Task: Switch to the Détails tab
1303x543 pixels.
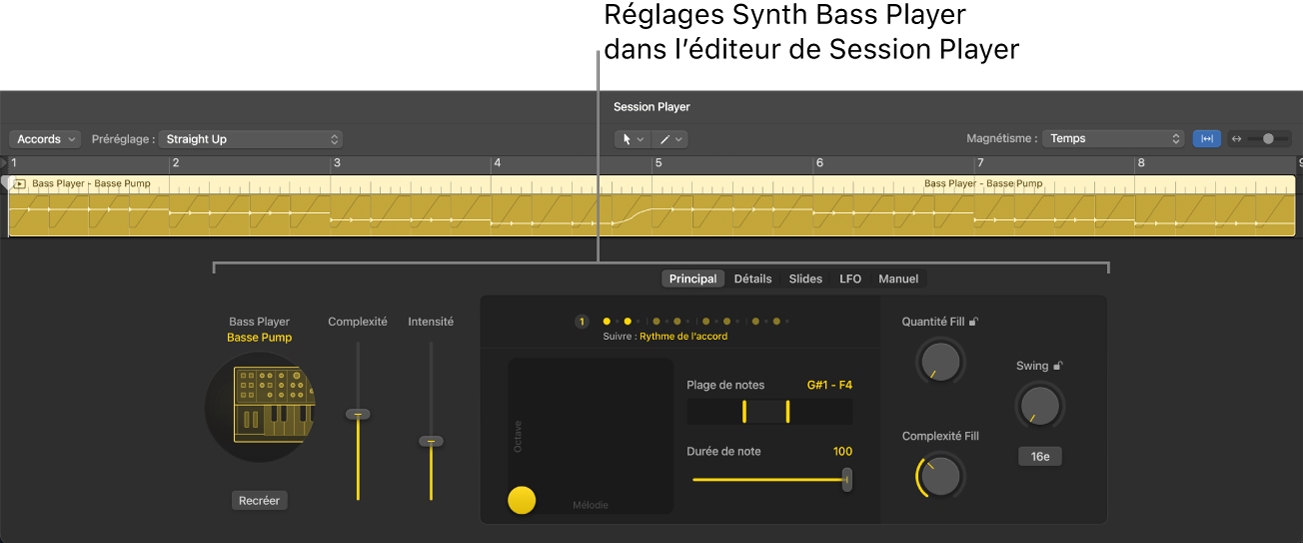Action: coord(753,279)
